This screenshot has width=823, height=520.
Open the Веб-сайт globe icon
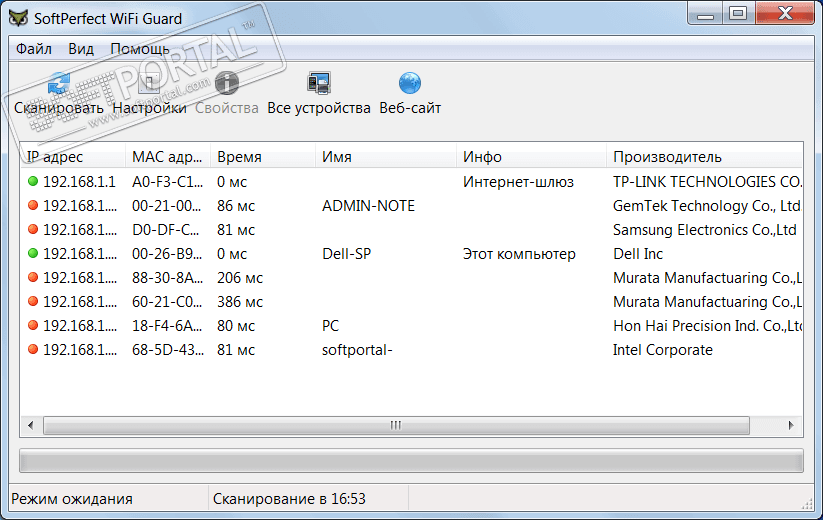(409, 83)
